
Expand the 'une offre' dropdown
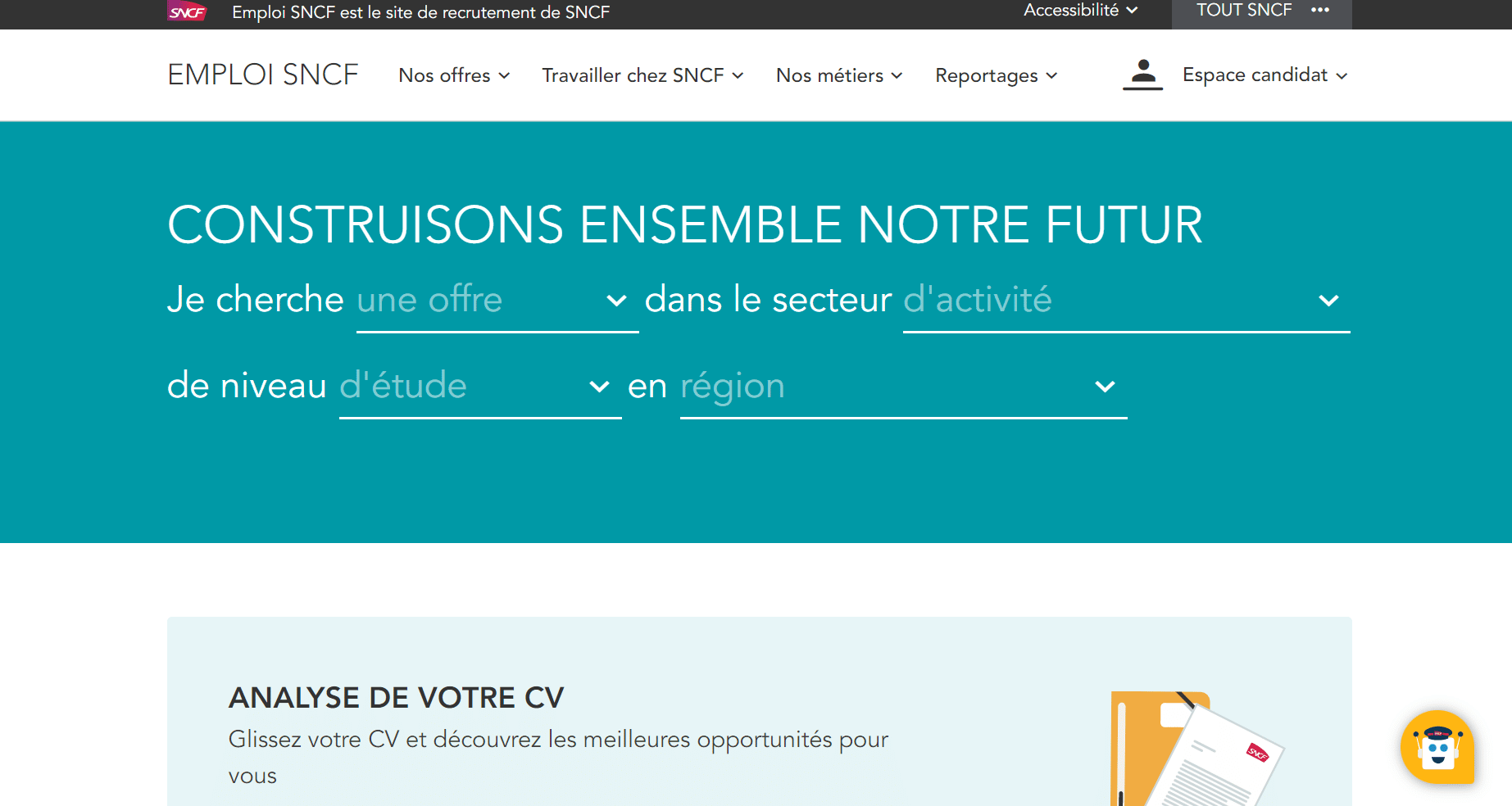pyautogui.click(x=497, y=301)
